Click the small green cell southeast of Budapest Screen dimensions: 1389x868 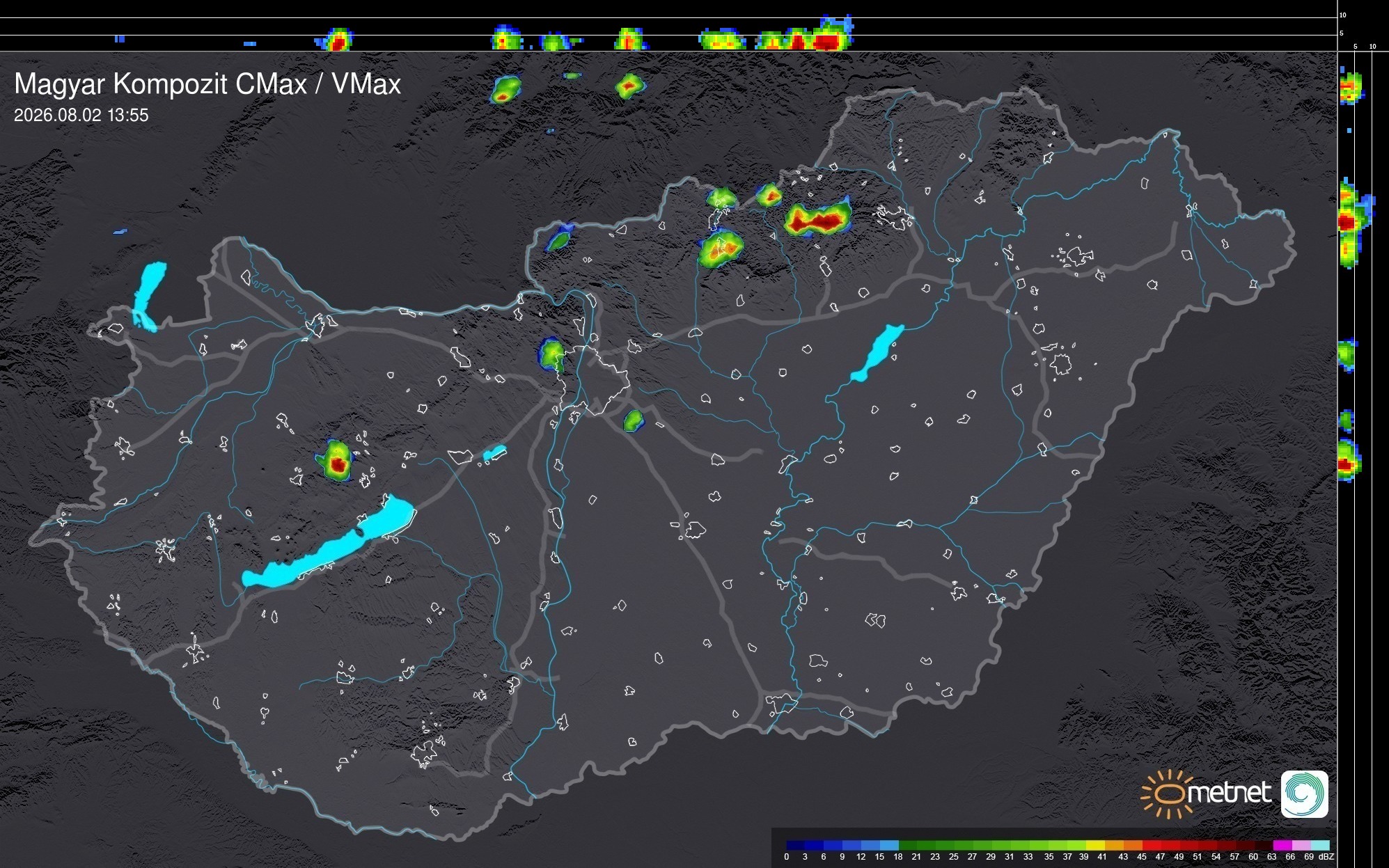click(633, 420)
